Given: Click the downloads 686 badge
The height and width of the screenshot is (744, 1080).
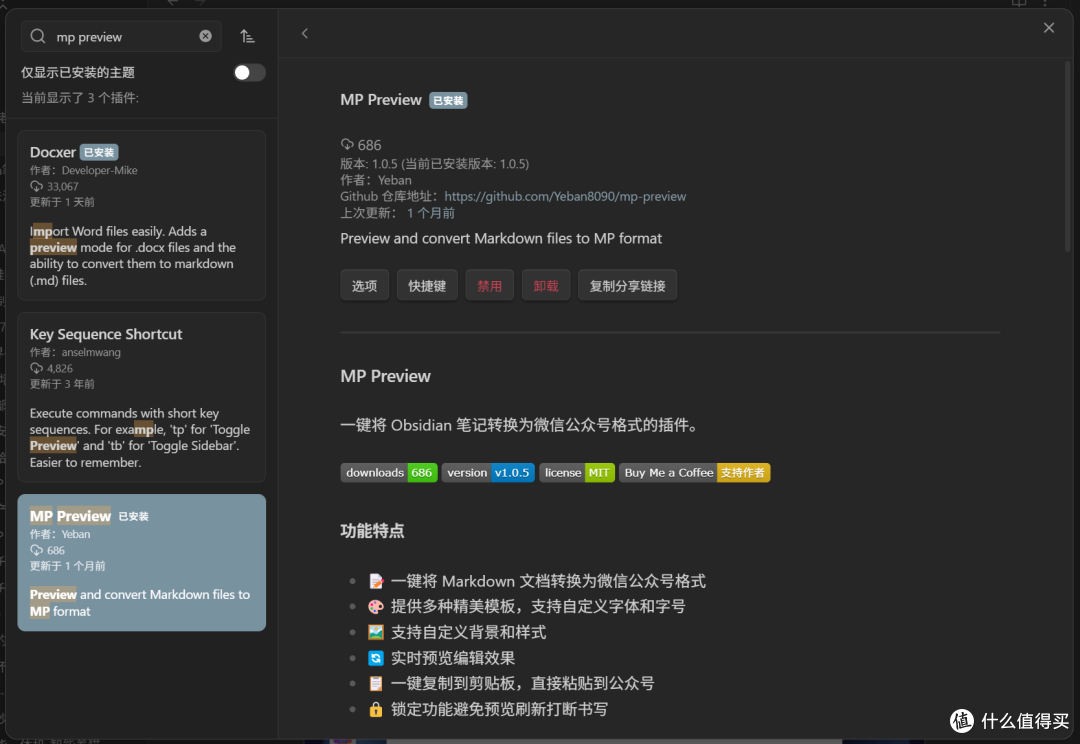Looking at the screenshot, I should pyautogui.click(x=388, y=473).
